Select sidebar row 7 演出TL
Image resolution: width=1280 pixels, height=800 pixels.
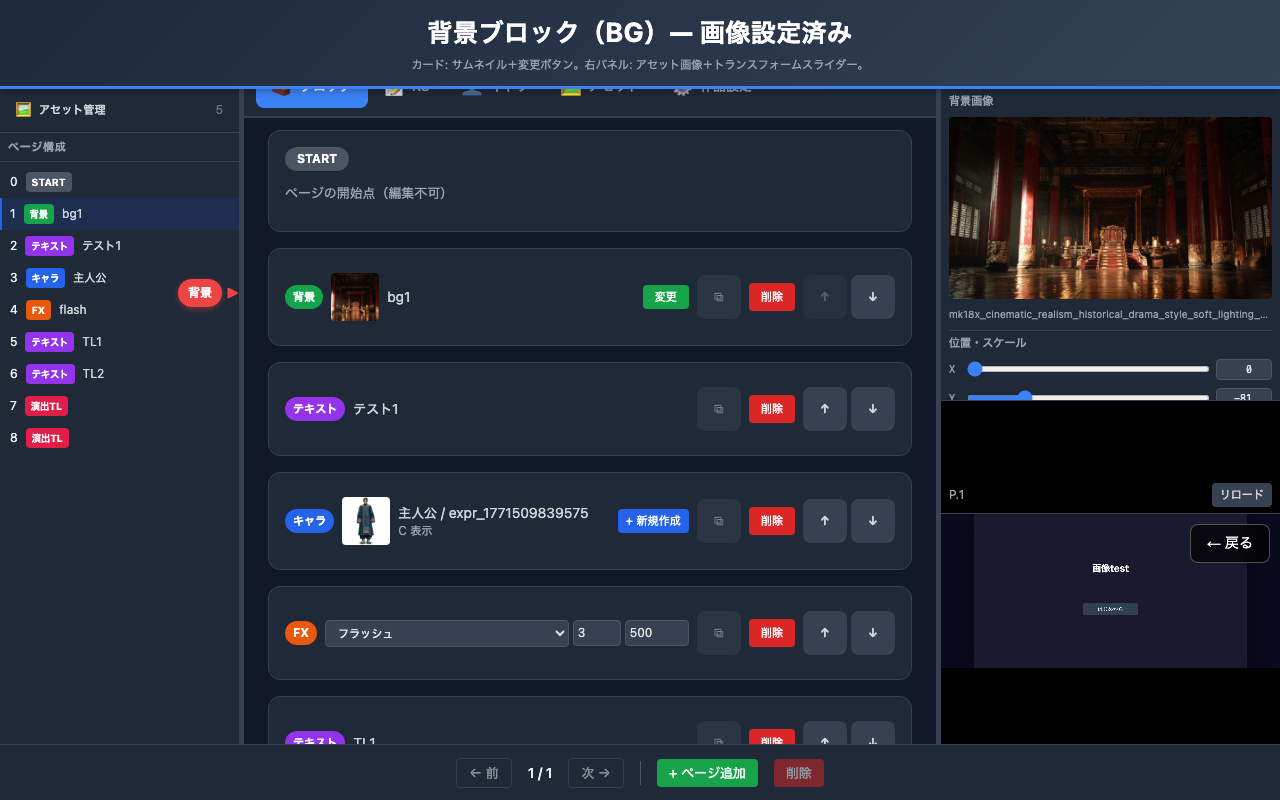[x=119, y=406]
